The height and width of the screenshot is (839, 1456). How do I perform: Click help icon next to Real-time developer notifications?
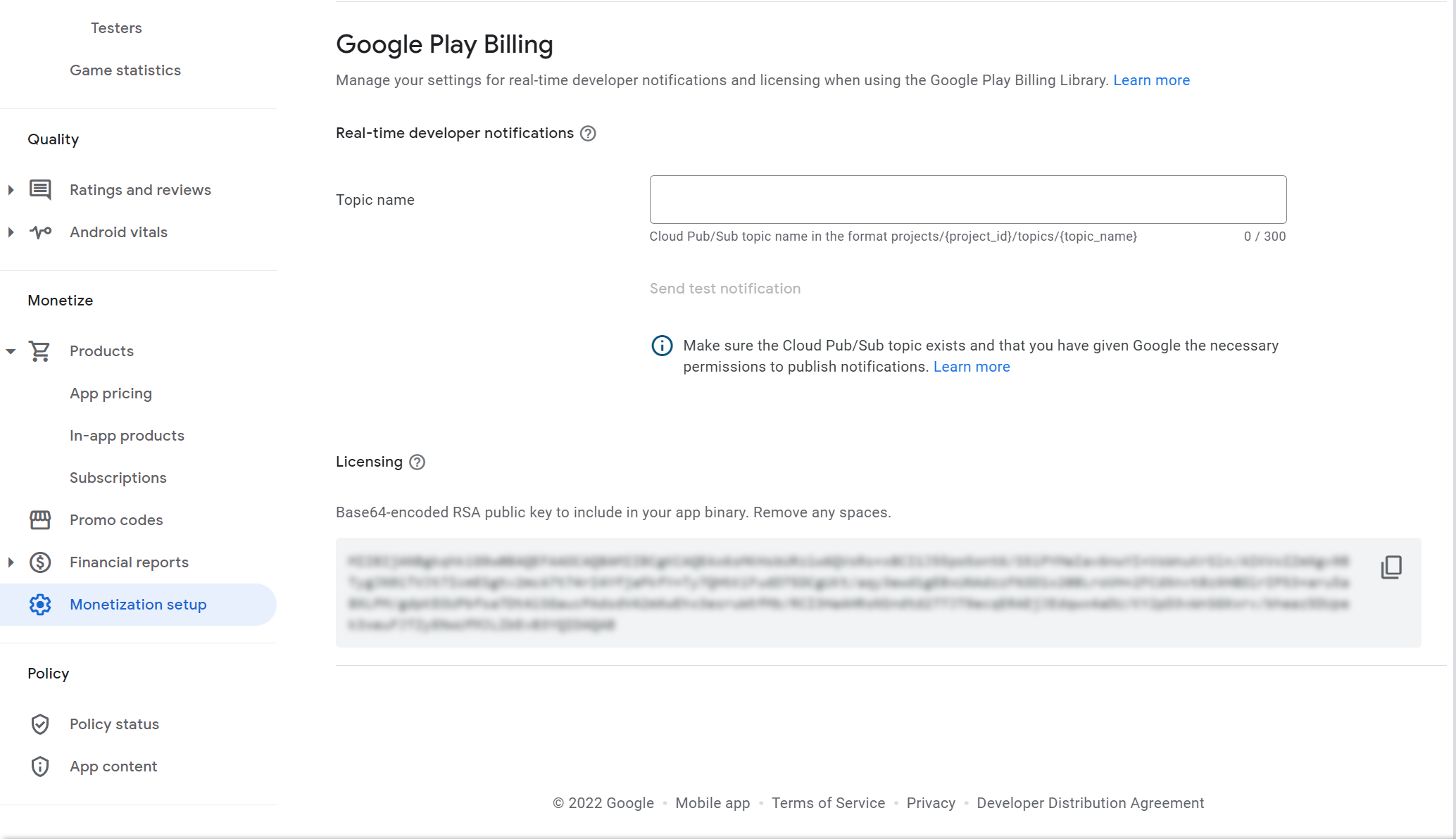[x=588, y=134]
